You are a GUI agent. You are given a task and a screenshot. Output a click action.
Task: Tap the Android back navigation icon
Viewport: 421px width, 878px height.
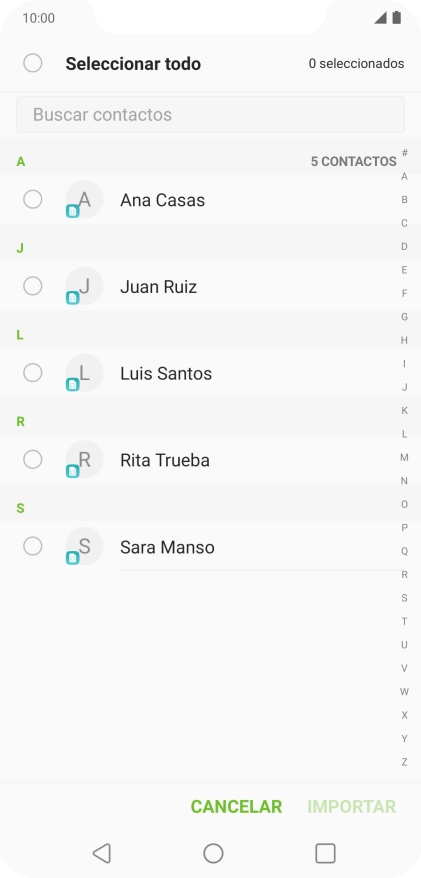click(101, 853)
